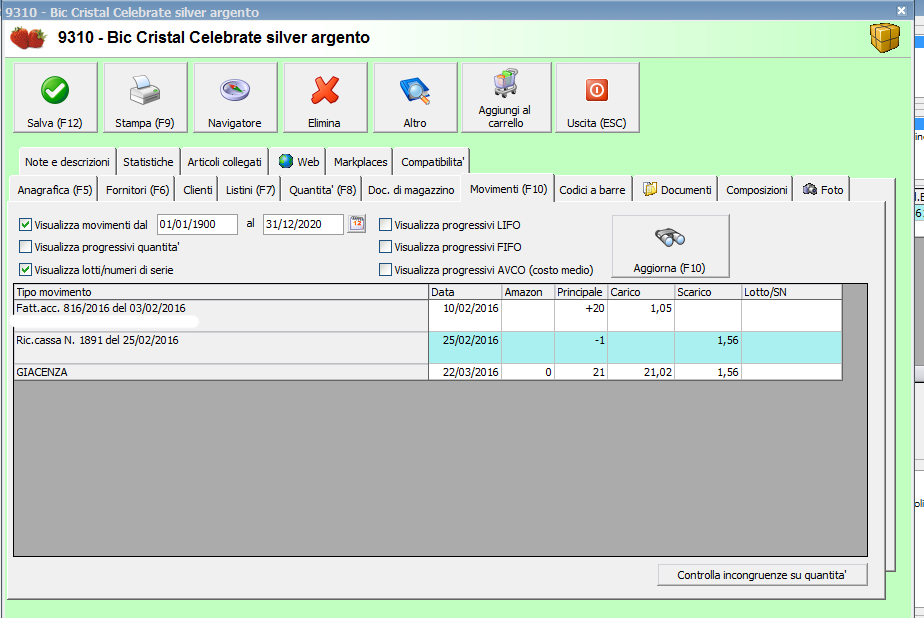Image resolution: width=924 pixels, height=618 pixels.
Task: Uncheck Visualizza movimenti dal checkbox
Action: (x=25, y=224)
